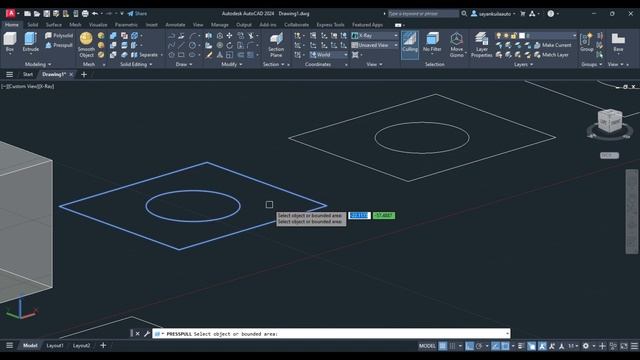Toggle snap mode in status bar

(x=452, y=346)
